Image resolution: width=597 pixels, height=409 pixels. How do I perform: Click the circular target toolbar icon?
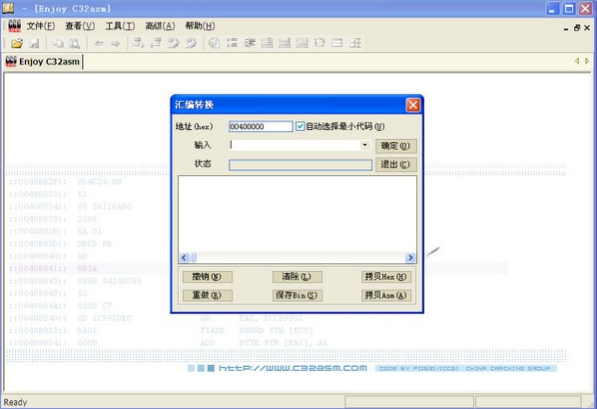214,43
